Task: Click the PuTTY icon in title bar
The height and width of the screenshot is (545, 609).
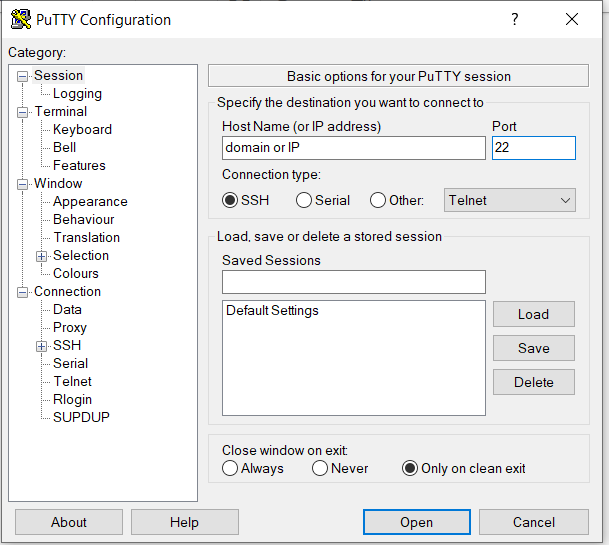Action: pos(20,19)
